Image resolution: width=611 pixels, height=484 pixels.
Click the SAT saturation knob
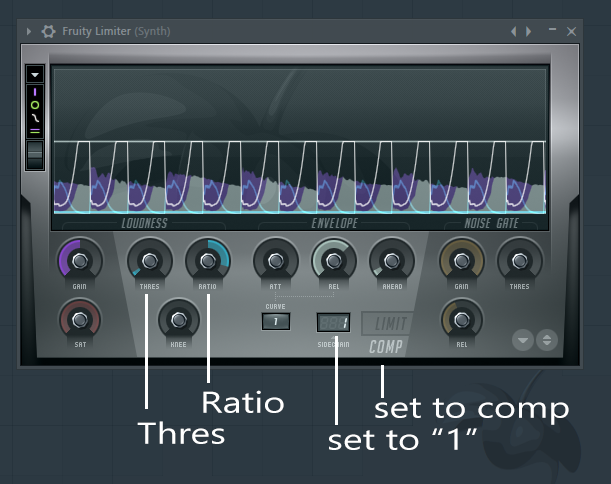pyautogui.click(x=80, y=320)
